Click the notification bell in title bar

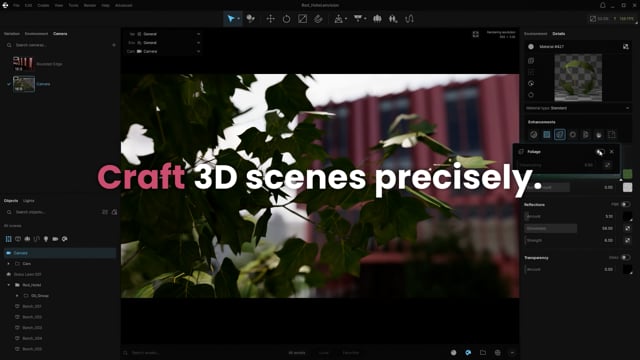coord(602,5)
